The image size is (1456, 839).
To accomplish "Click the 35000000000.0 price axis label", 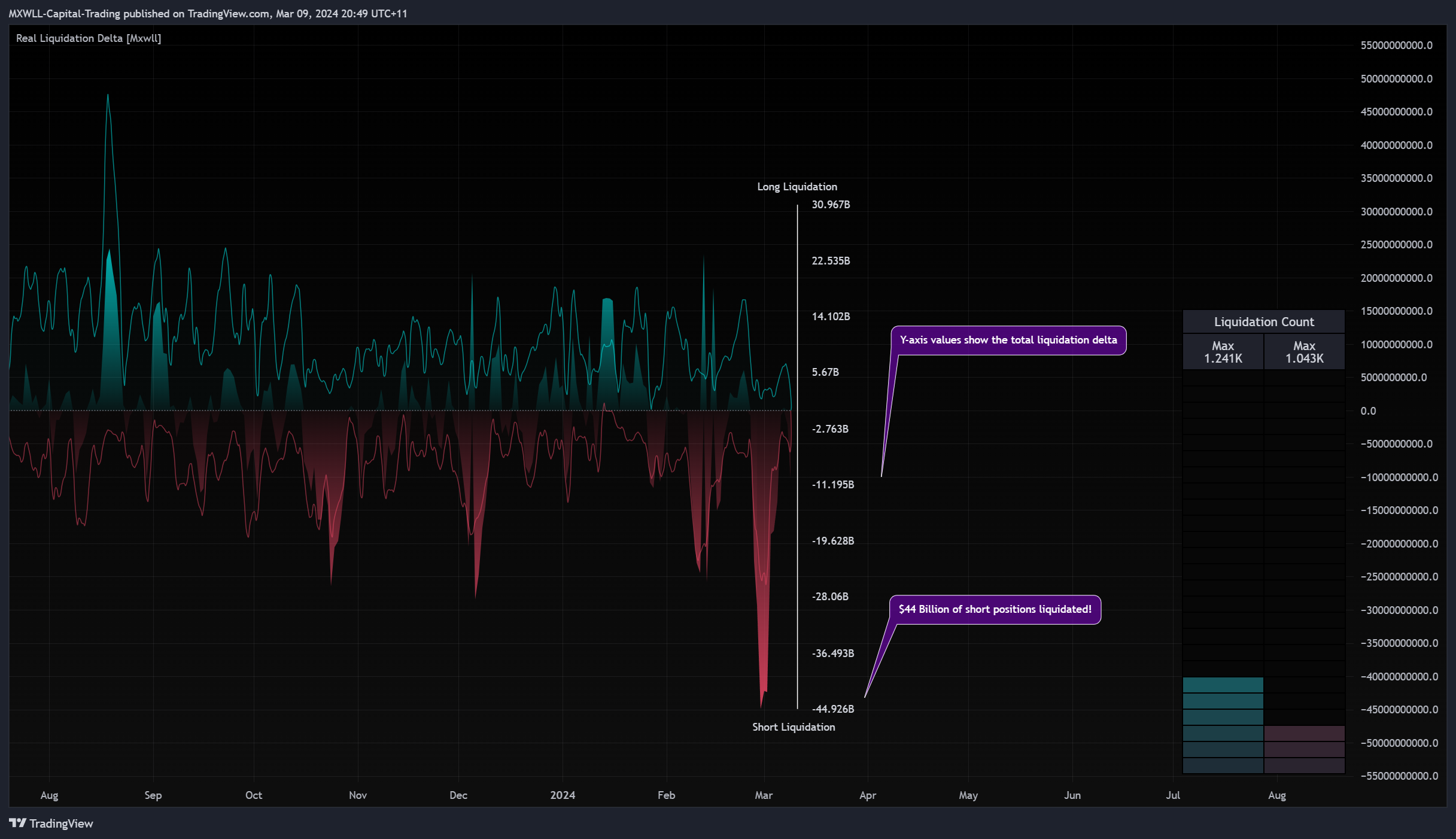I will click(1396, 178).
